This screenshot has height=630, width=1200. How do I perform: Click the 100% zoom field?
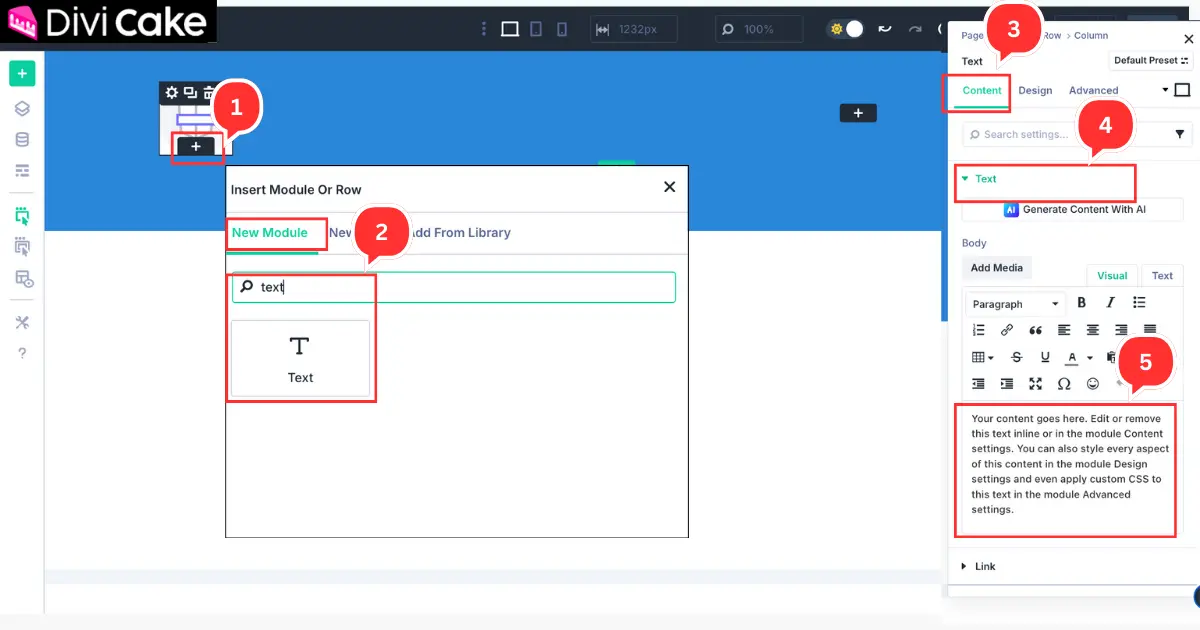759,29
